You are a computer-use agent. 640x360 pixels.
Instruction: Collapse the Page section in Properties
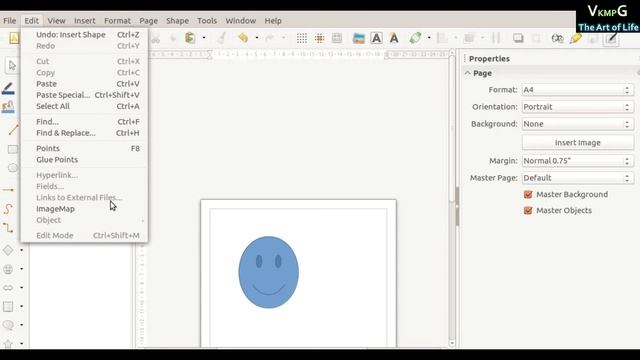coord(468,73)
